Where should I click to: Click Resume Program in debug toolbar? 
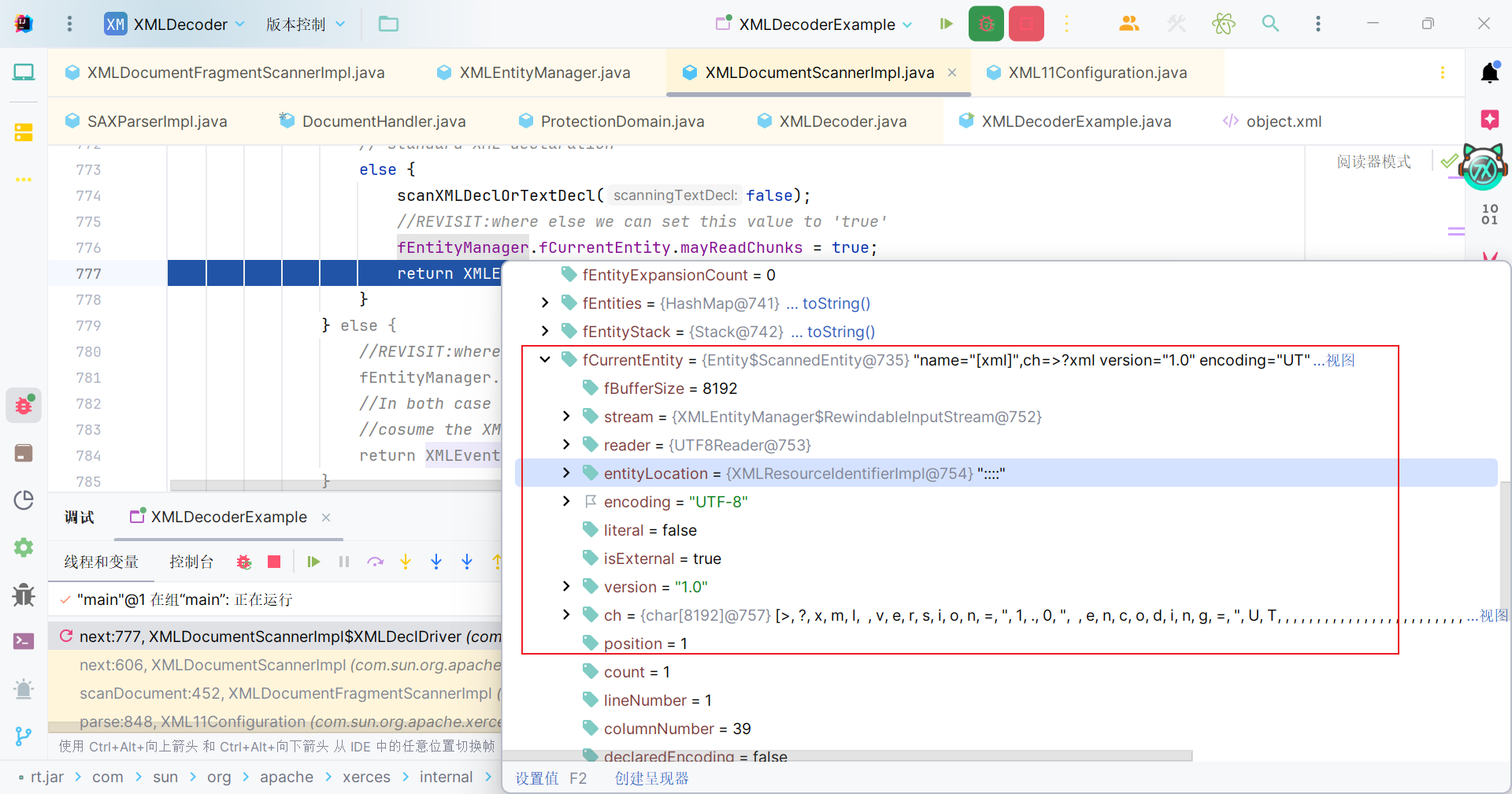(313, 562)
